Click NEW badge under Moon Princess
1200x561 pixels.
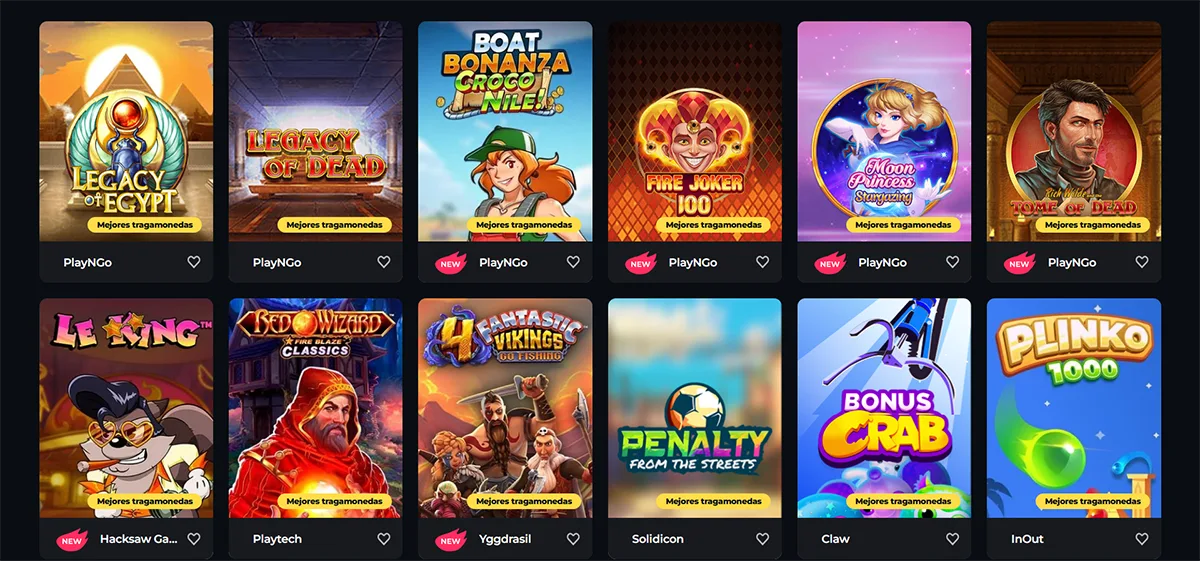(830, 263)
